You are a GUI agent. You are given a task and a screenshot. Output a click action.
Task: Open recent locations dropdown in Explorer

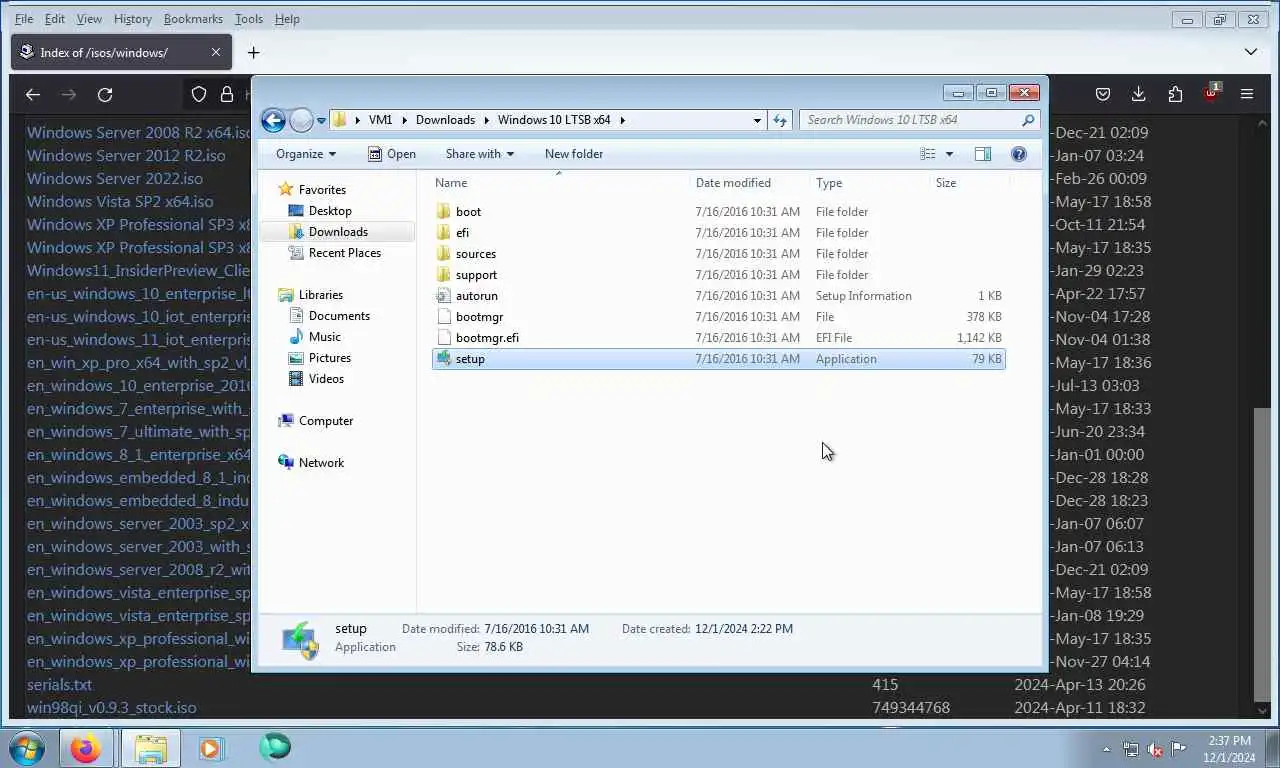[321, 121]
